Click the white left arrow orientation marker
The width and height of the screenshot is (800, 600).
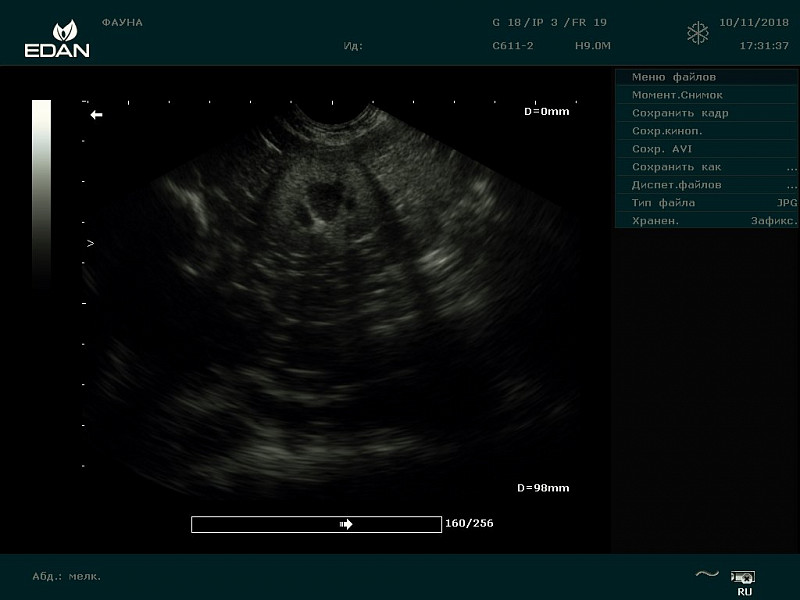[x=96, y=115]
